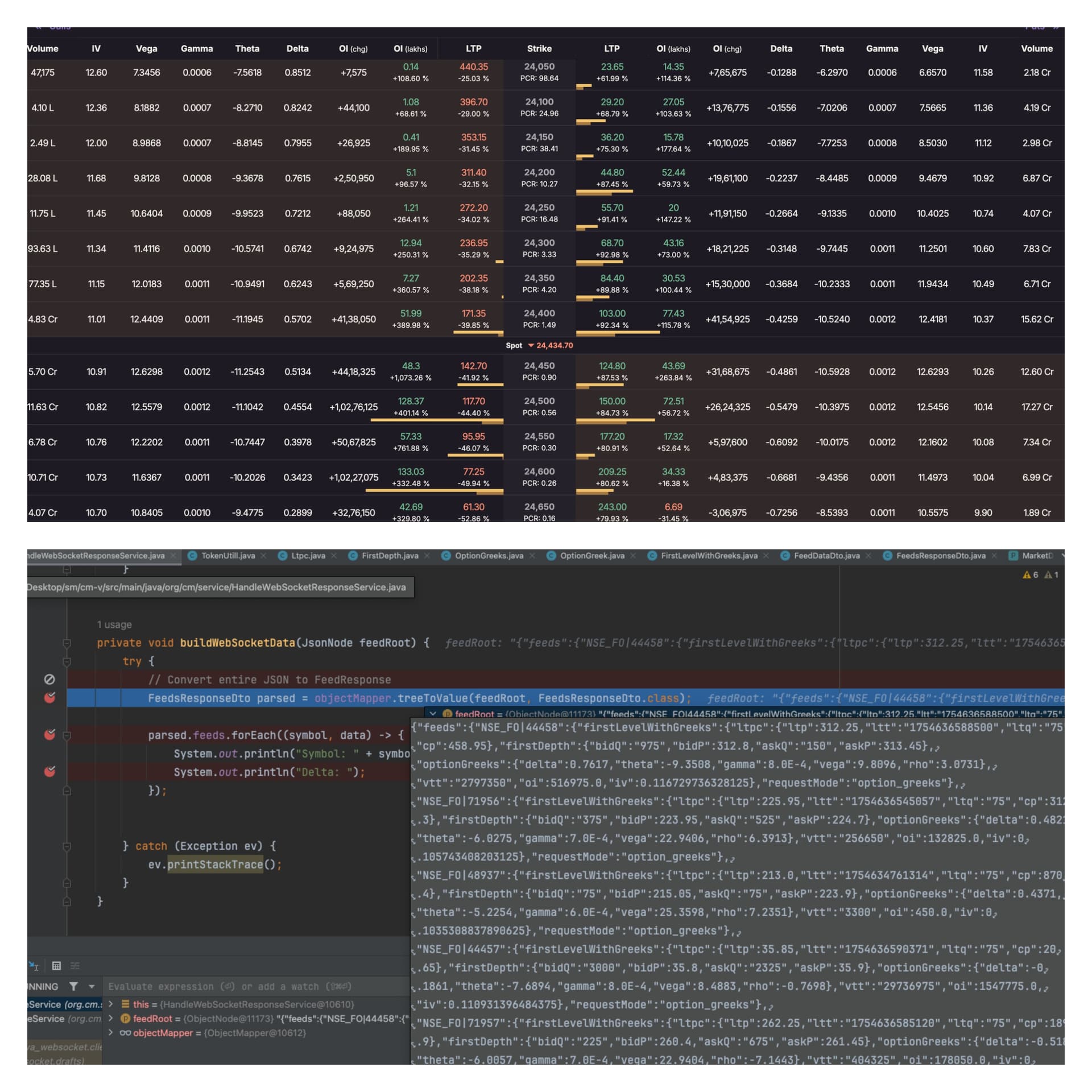Image resolution: width=1092 pixels, height=1092 pixels.
Task: Click the warnings indicator showing 6 warnings
Action: pyautogui.click(x=1030, y=575)
